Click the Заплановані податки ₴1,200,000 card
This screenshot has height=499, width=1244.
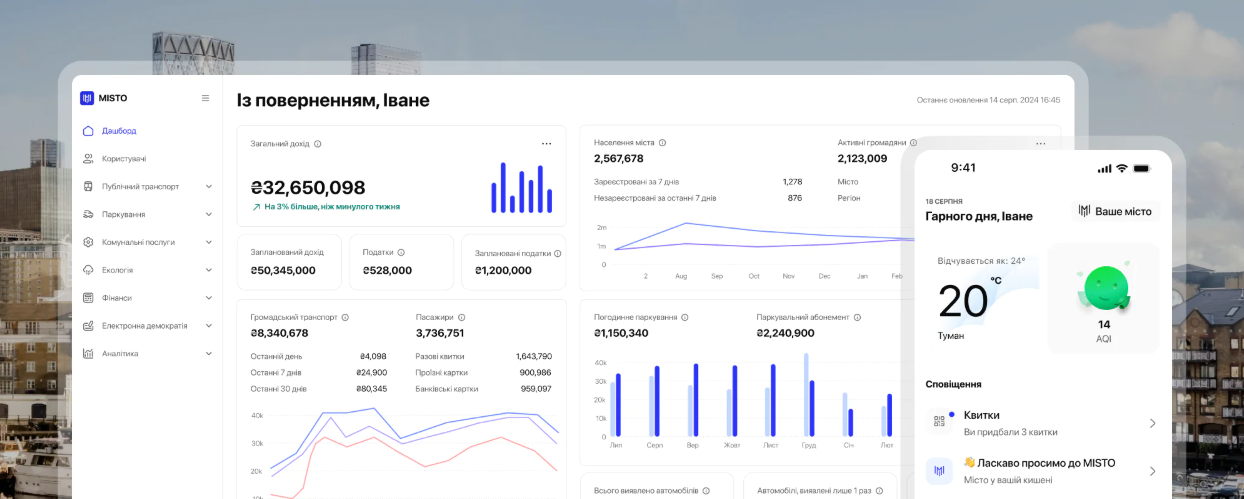pos(513,263)
